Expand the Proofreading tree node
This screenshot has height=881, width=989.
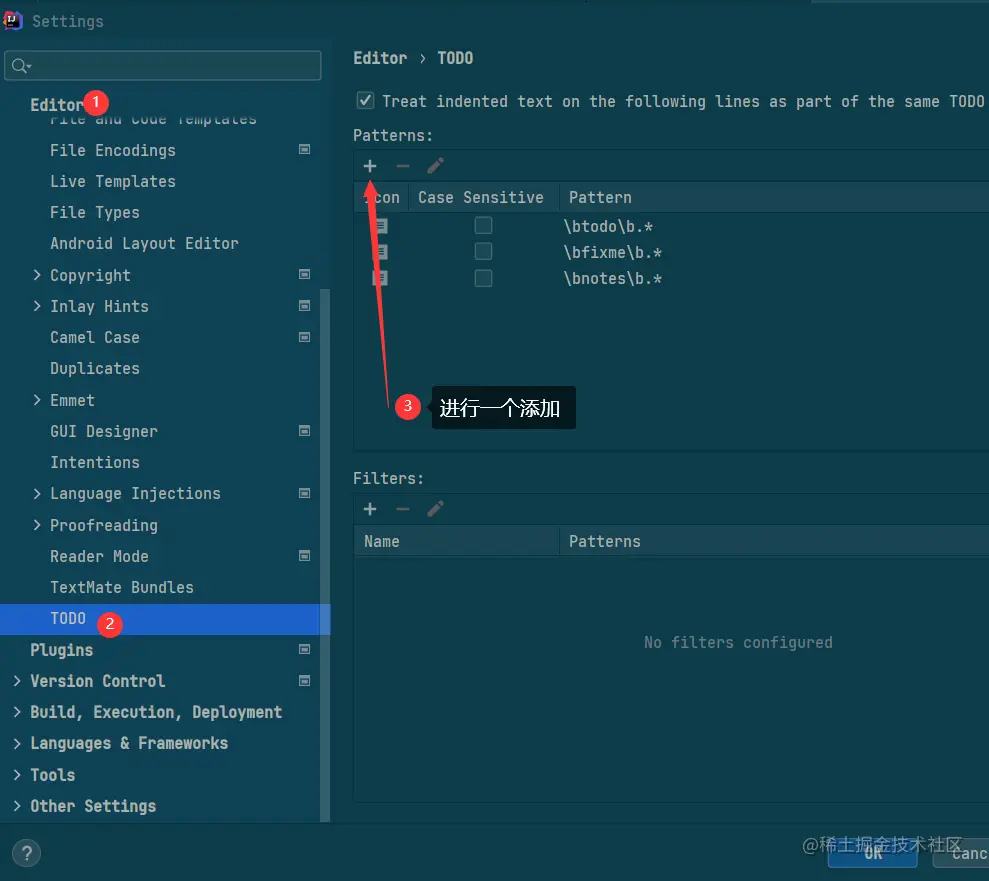click(x=37, y=525)
